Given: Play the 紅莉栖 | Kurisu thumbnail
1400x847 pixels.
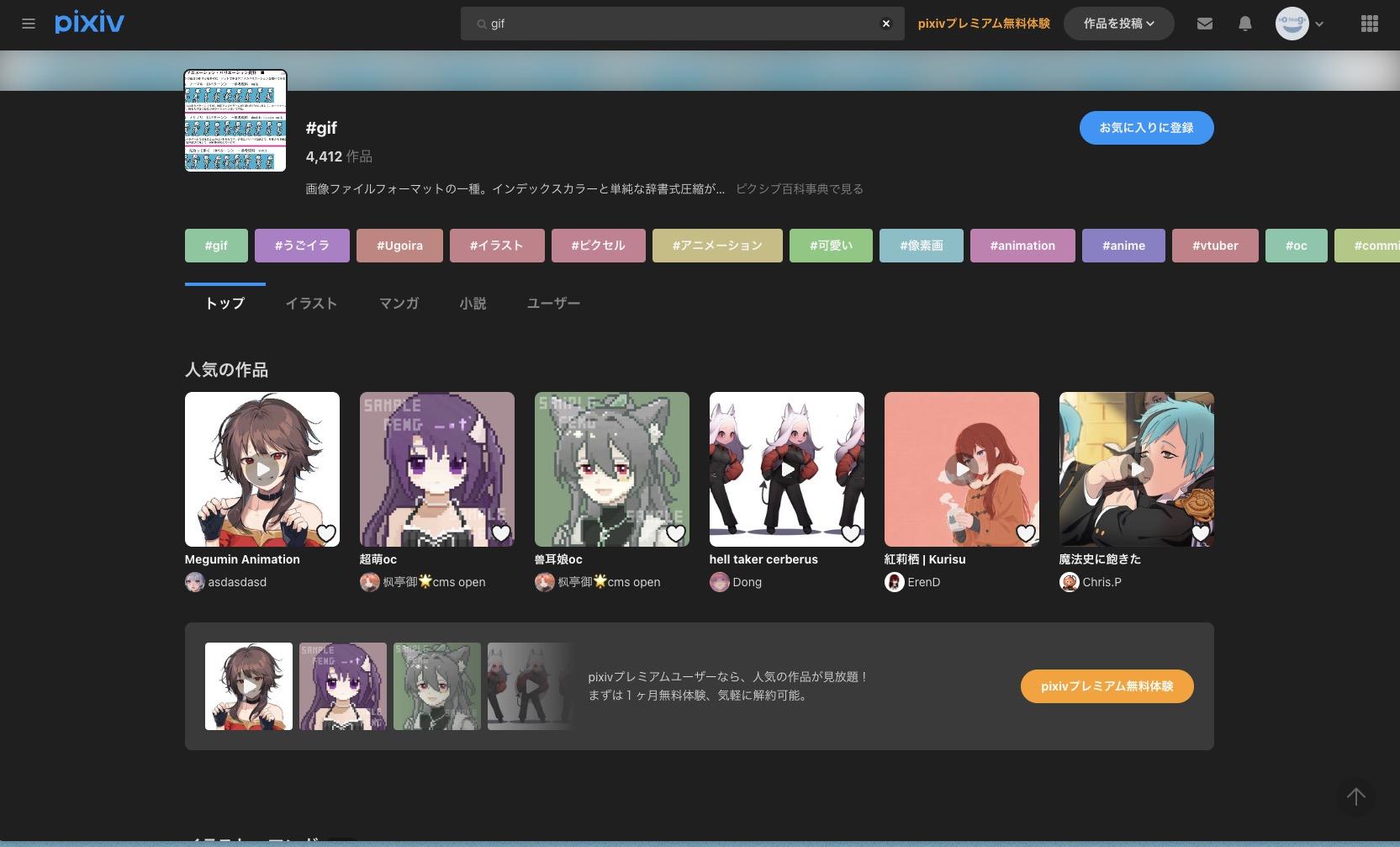Looking at the screenshot, I should coord(962,469).
